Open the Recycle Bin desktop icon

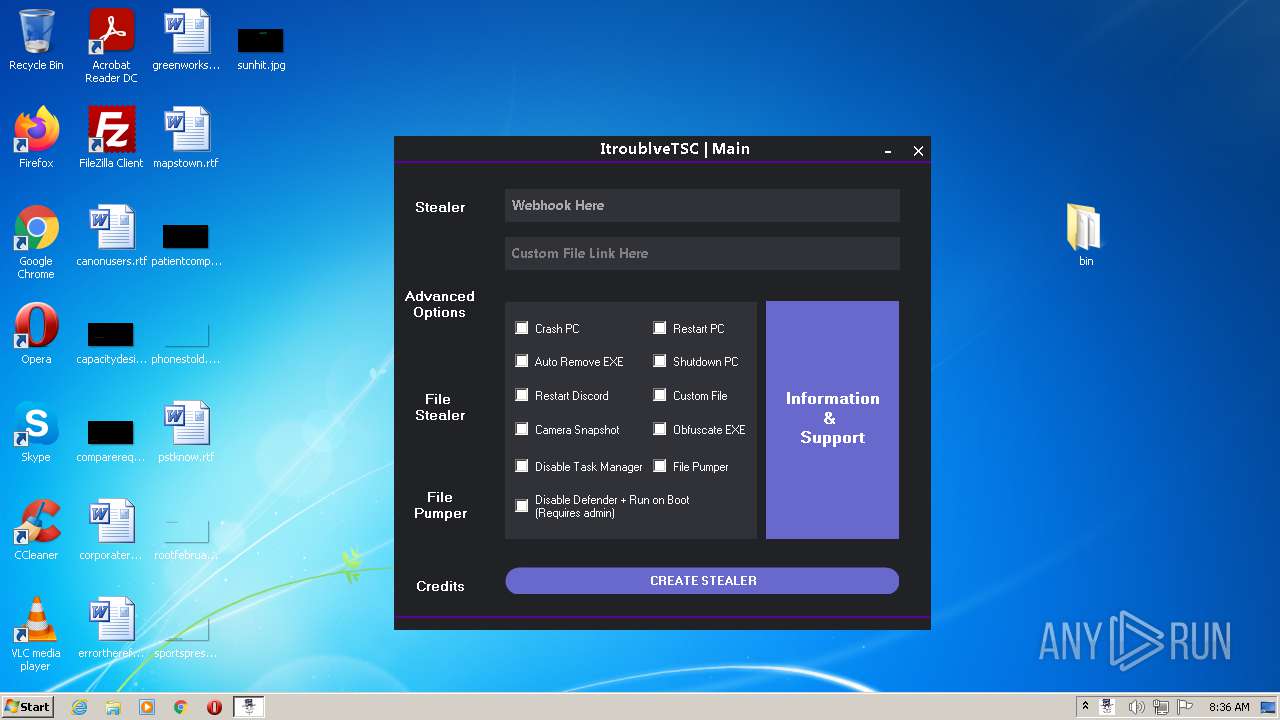pos(36,40)
